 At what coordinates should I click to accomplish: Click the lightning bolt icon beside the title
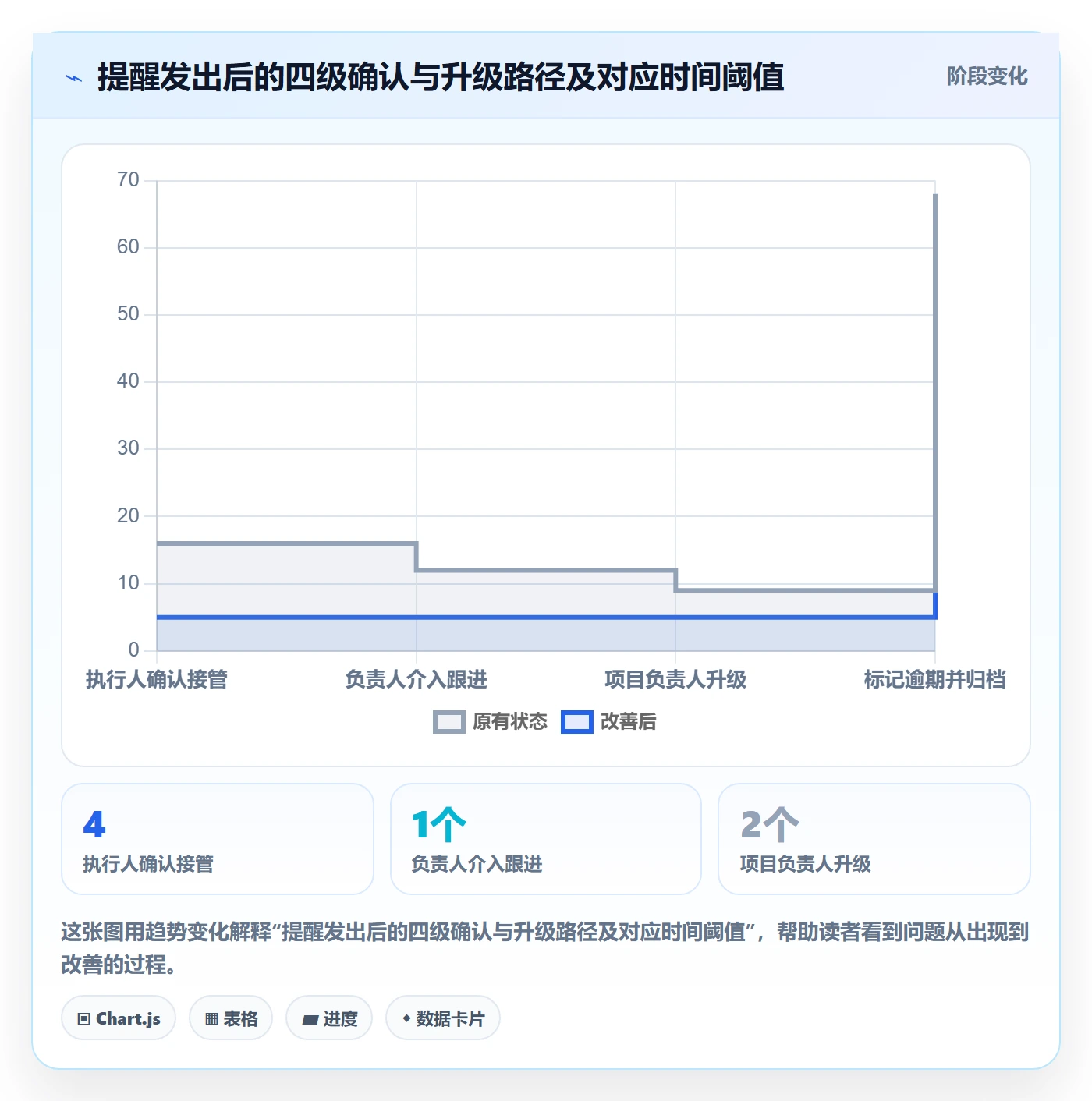coord(74,78)
